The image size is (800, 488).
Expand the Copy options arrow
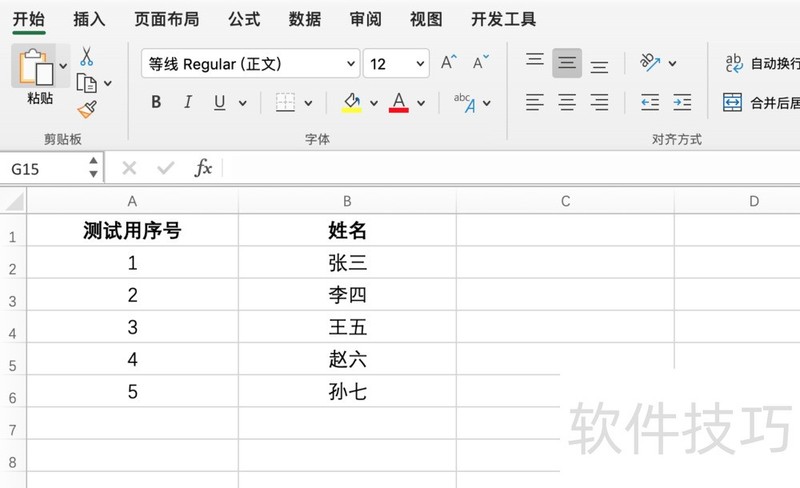pyautogui.click(x=108, y=83)
